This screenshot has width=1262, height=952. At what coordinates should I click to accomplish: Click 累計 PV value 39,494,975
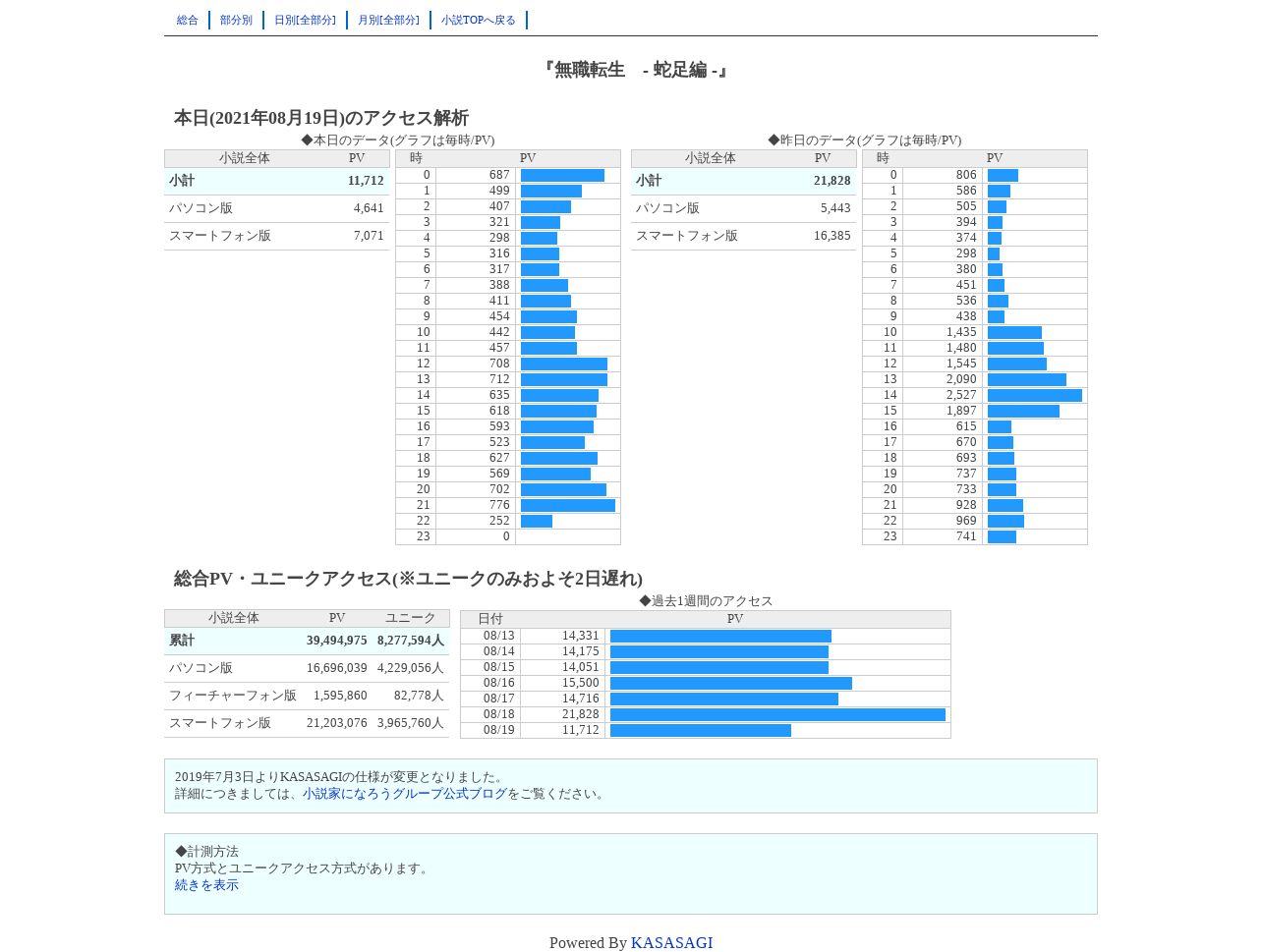tap(336, 641)
